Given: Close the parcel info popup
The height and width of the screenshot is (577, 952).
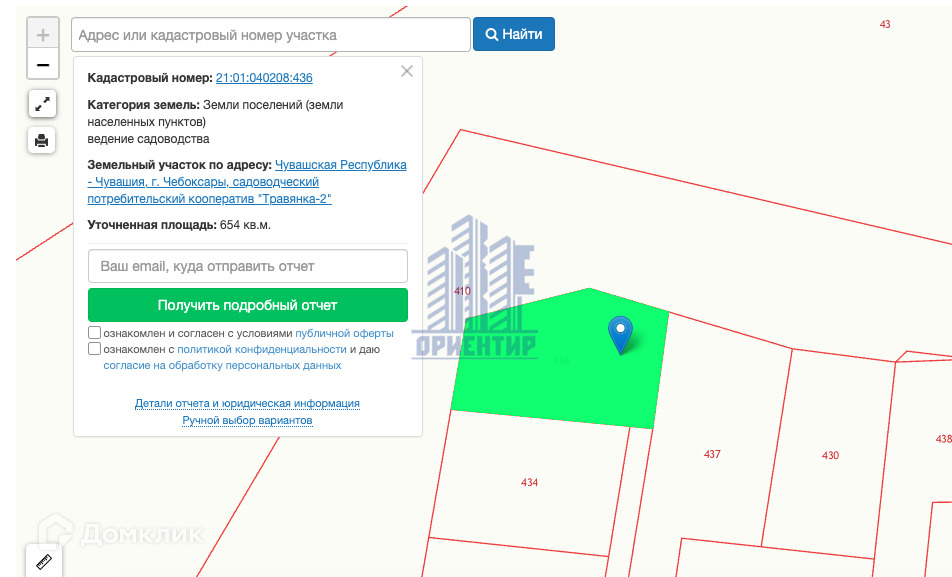Looking at the screenshot, I should [407, 71].
